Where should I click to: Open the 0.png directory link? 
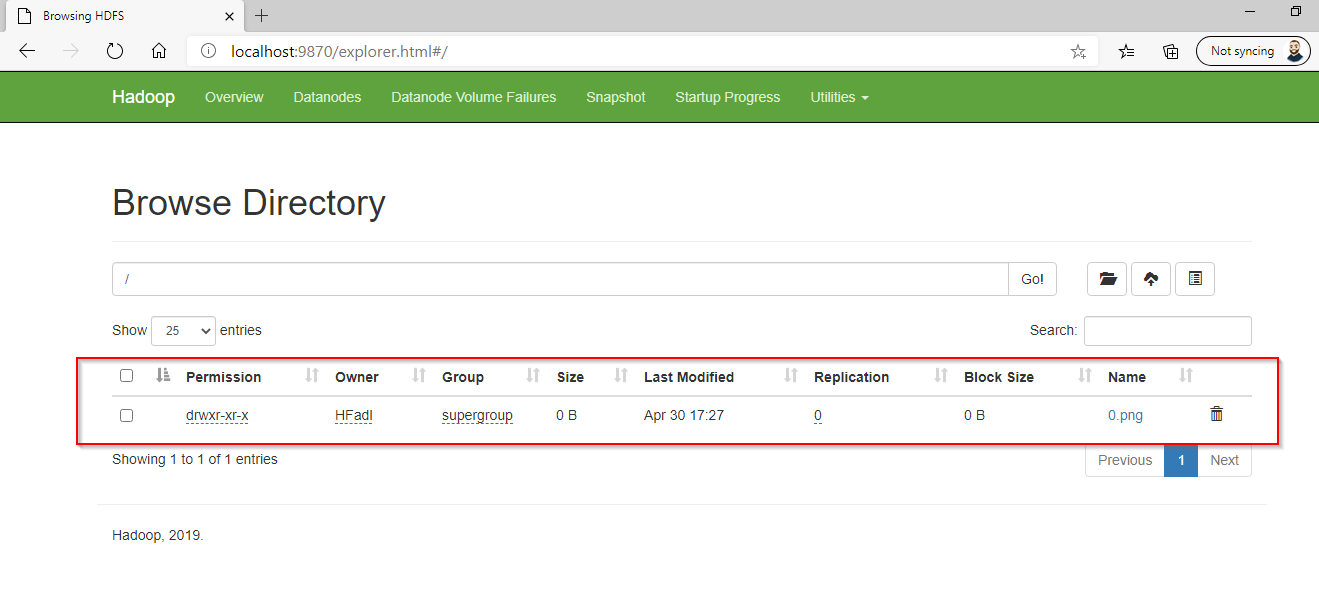[1125, 415]
